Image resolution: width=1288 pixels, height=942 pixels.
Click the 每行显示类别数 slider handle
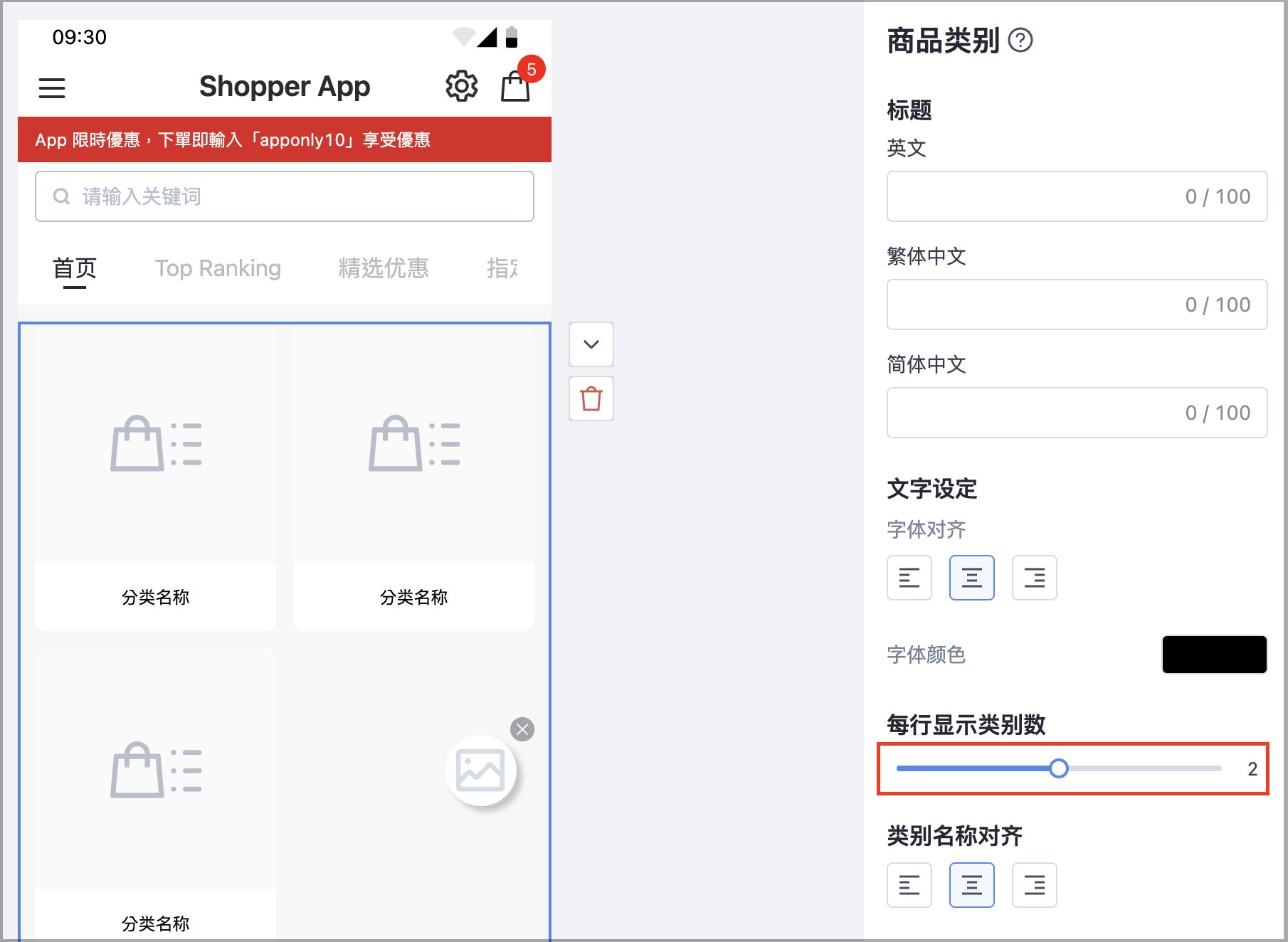pyautogui.click(x=1059, y=768)
